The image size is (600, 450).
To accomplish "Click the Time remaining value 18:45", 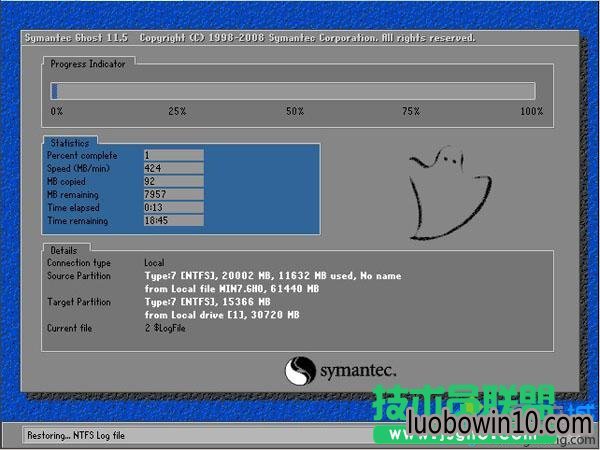I will pyautogui.click(x=174, y=220).
